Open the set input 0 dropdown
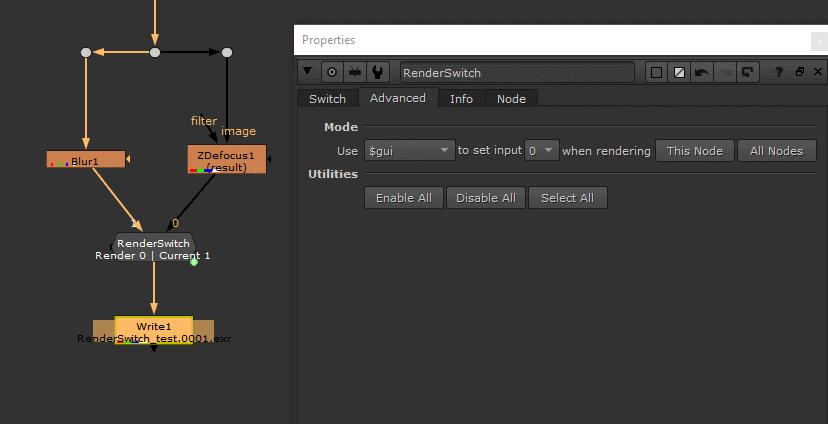828x424 pixels. tap(542, 150)
